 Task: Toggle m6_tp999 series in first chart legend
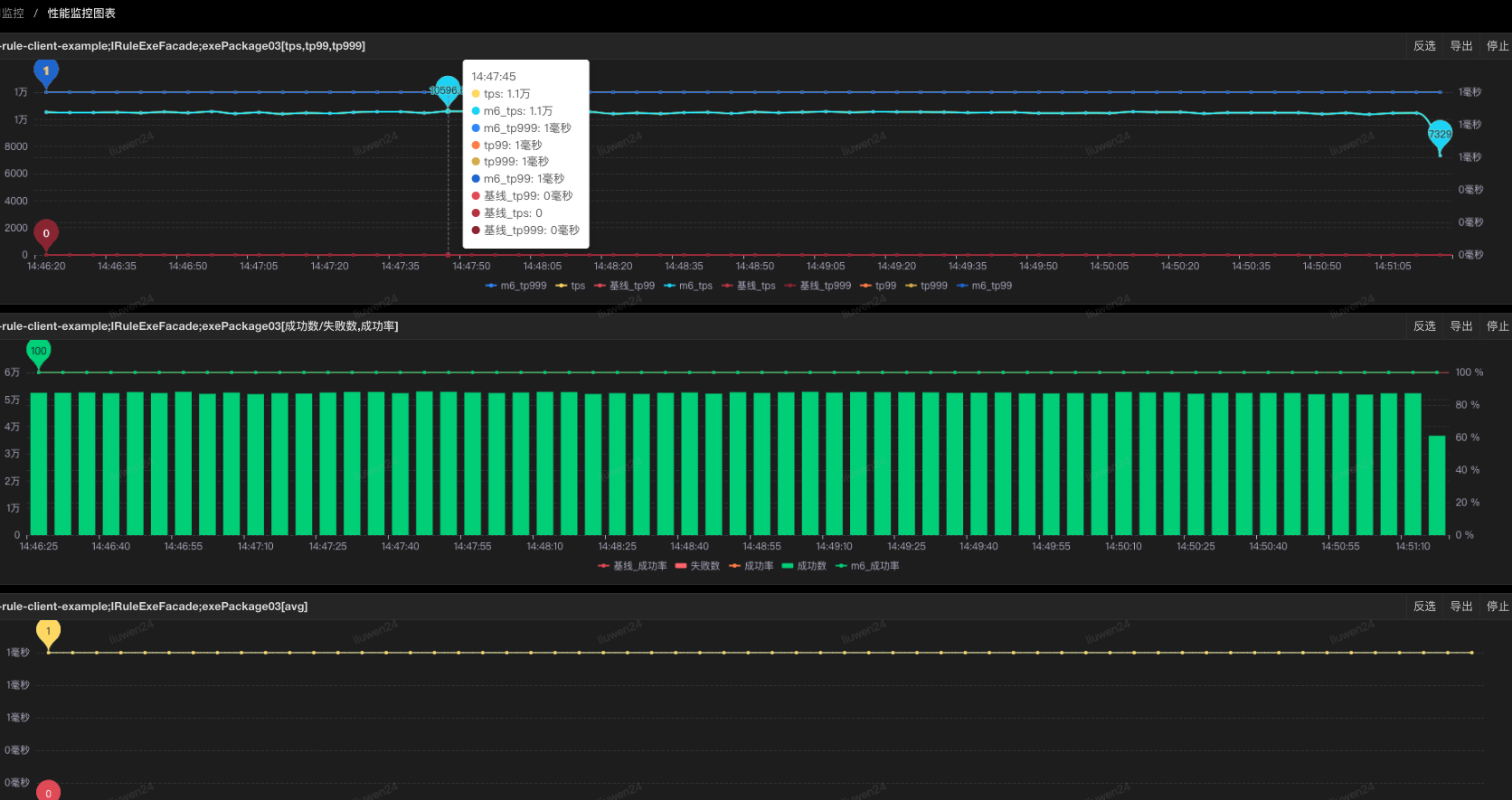(515, 286)
